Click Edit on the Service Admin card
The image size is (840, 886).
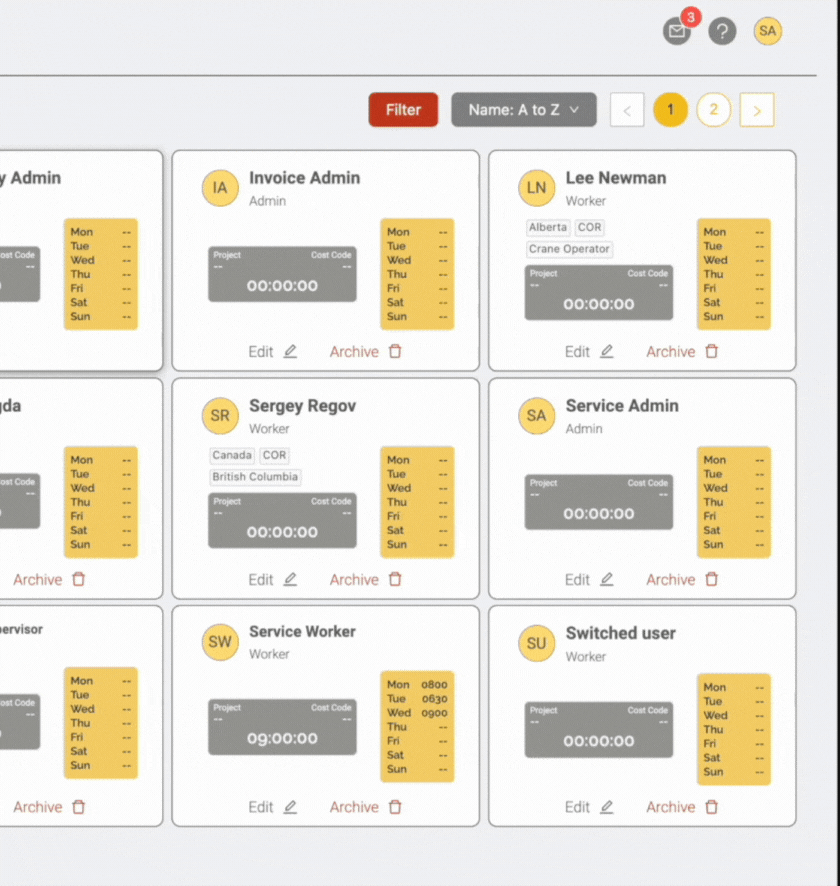(x=577, y=579)
